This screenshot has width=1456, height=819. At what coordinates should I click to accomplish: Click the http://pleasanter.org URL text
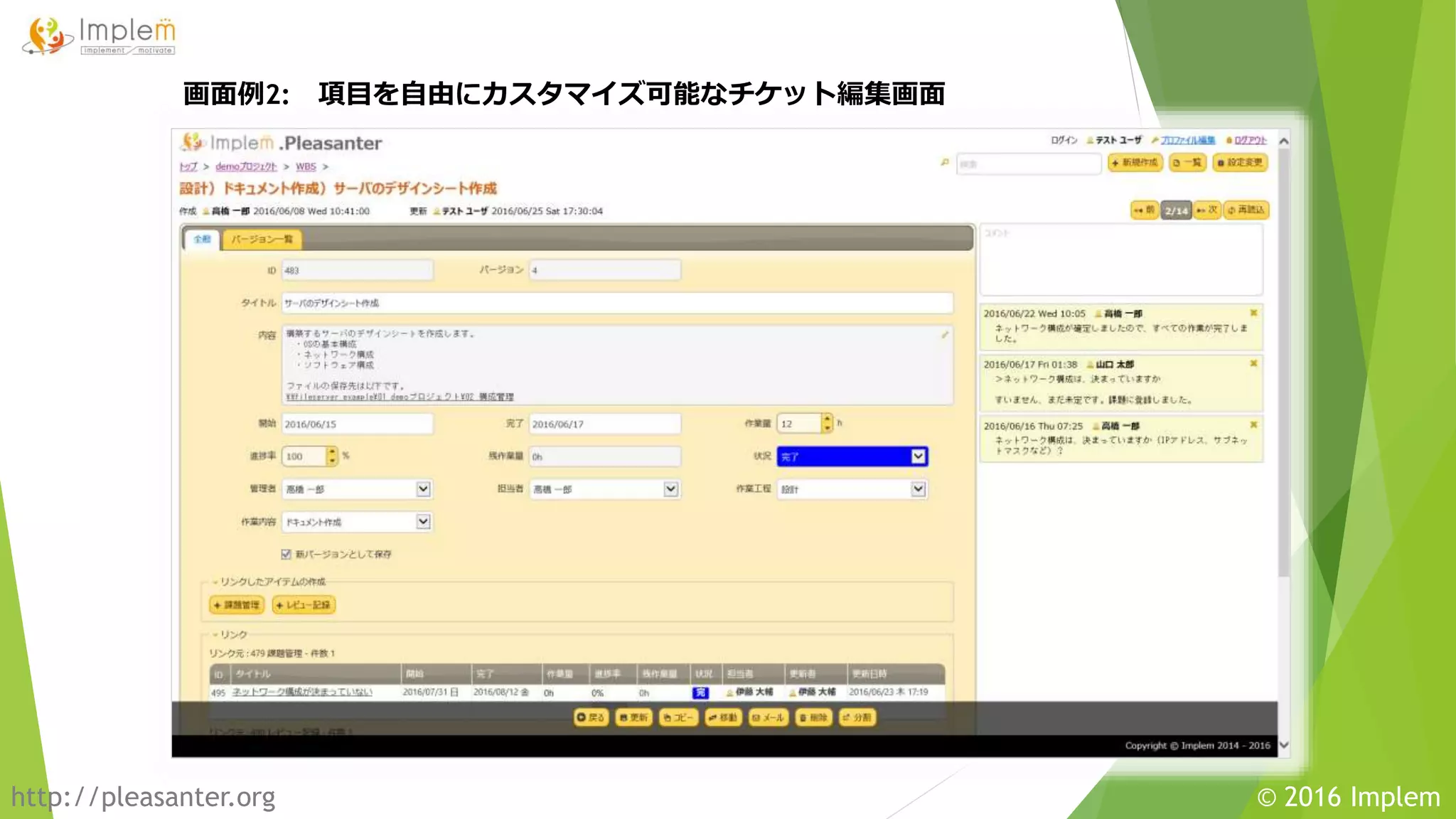143,797
